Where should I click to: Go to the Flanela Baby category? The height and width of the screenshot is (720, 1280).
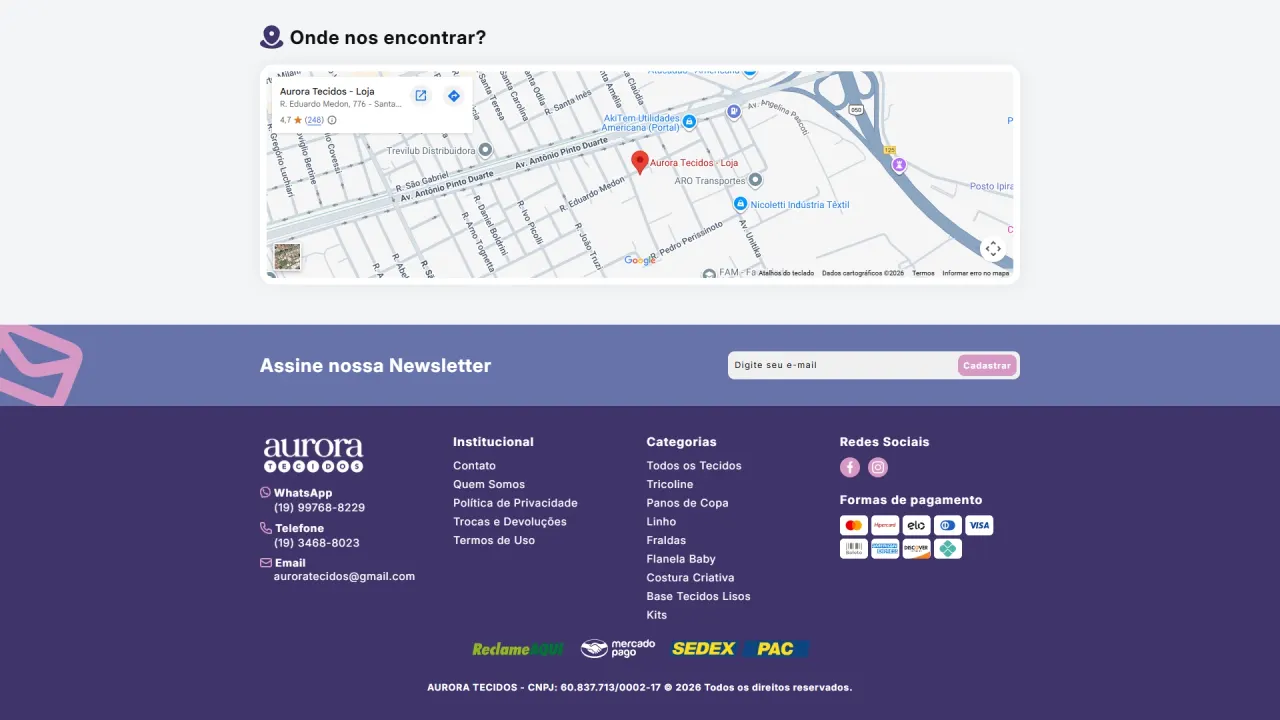pyautogui.click(x=681, y=559)
